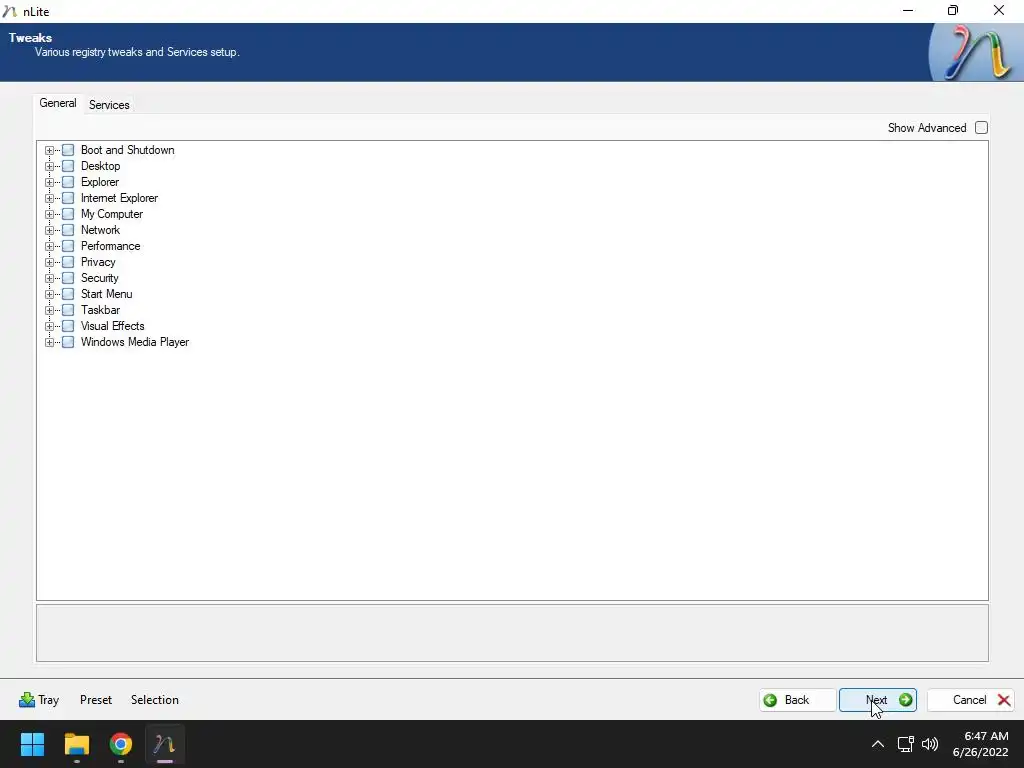Expand the Windows Media Player node
Viewport: 1024px width, 768px height.
[49, 342]
